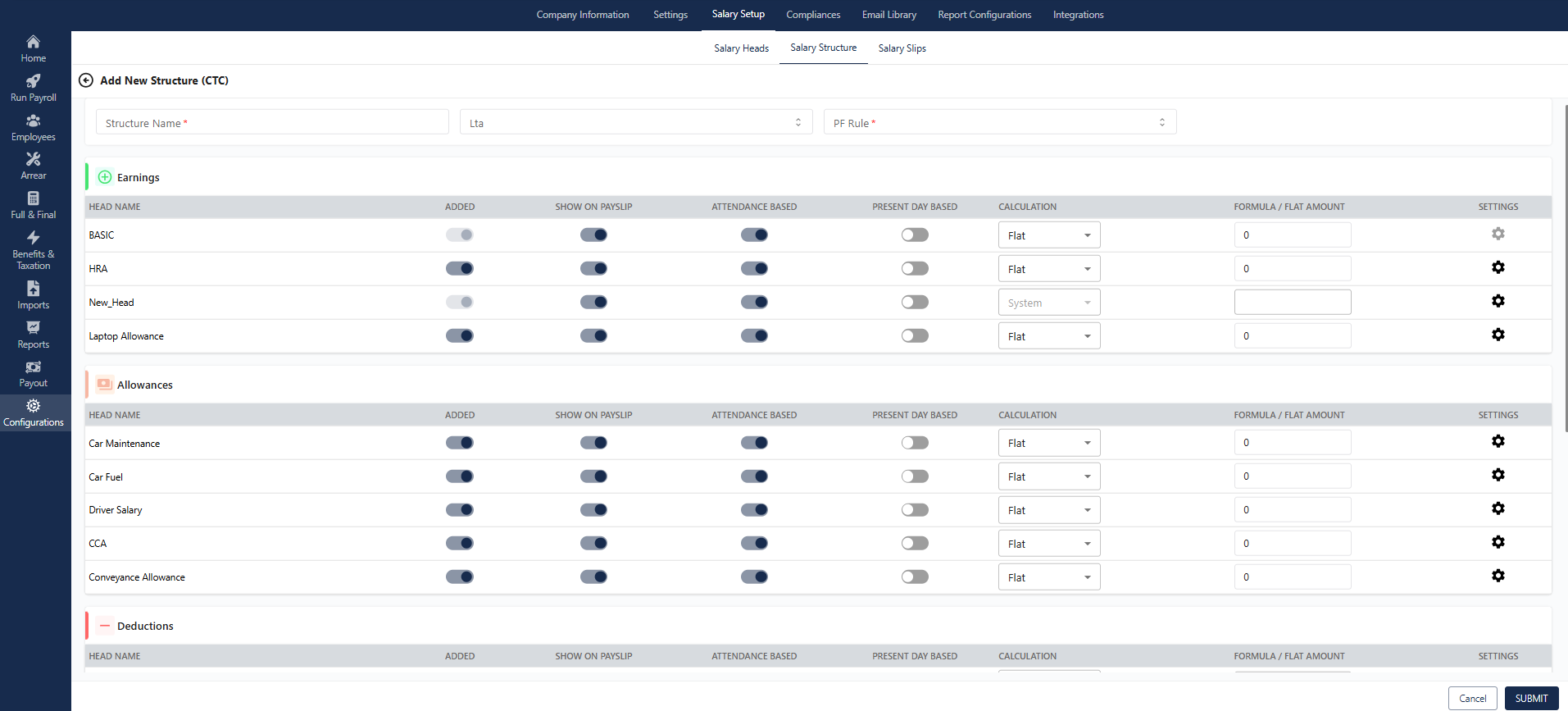1568x711 pixels.
Task: Open the Configurations gear icon
Action: [x=33, y=406]
